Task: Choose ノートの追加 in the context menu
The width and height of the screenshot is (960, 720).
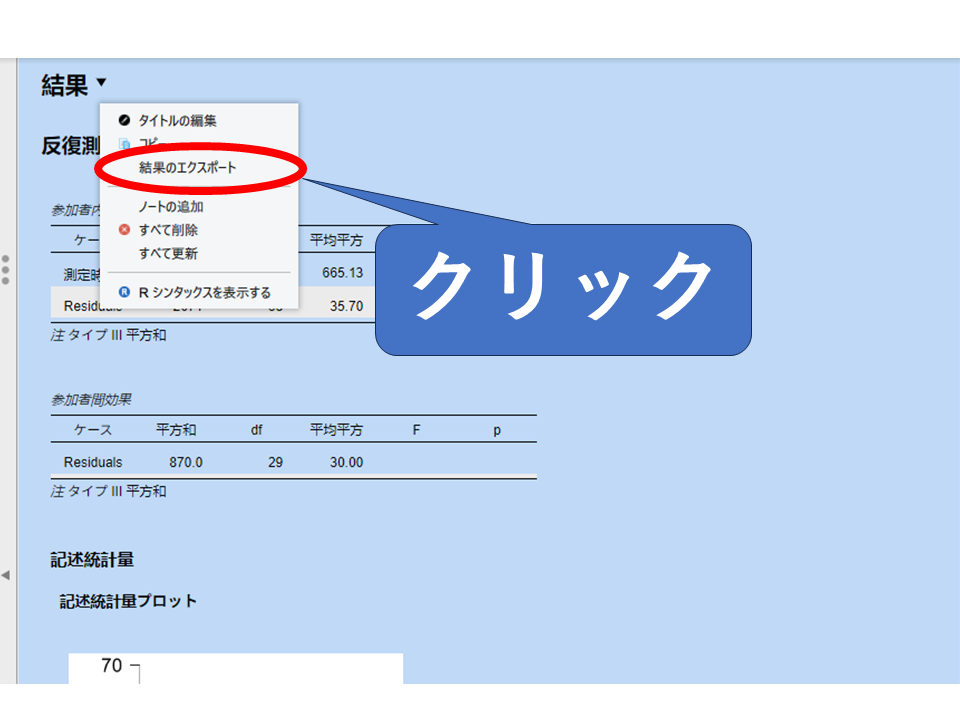Action: tap(171, 207)
